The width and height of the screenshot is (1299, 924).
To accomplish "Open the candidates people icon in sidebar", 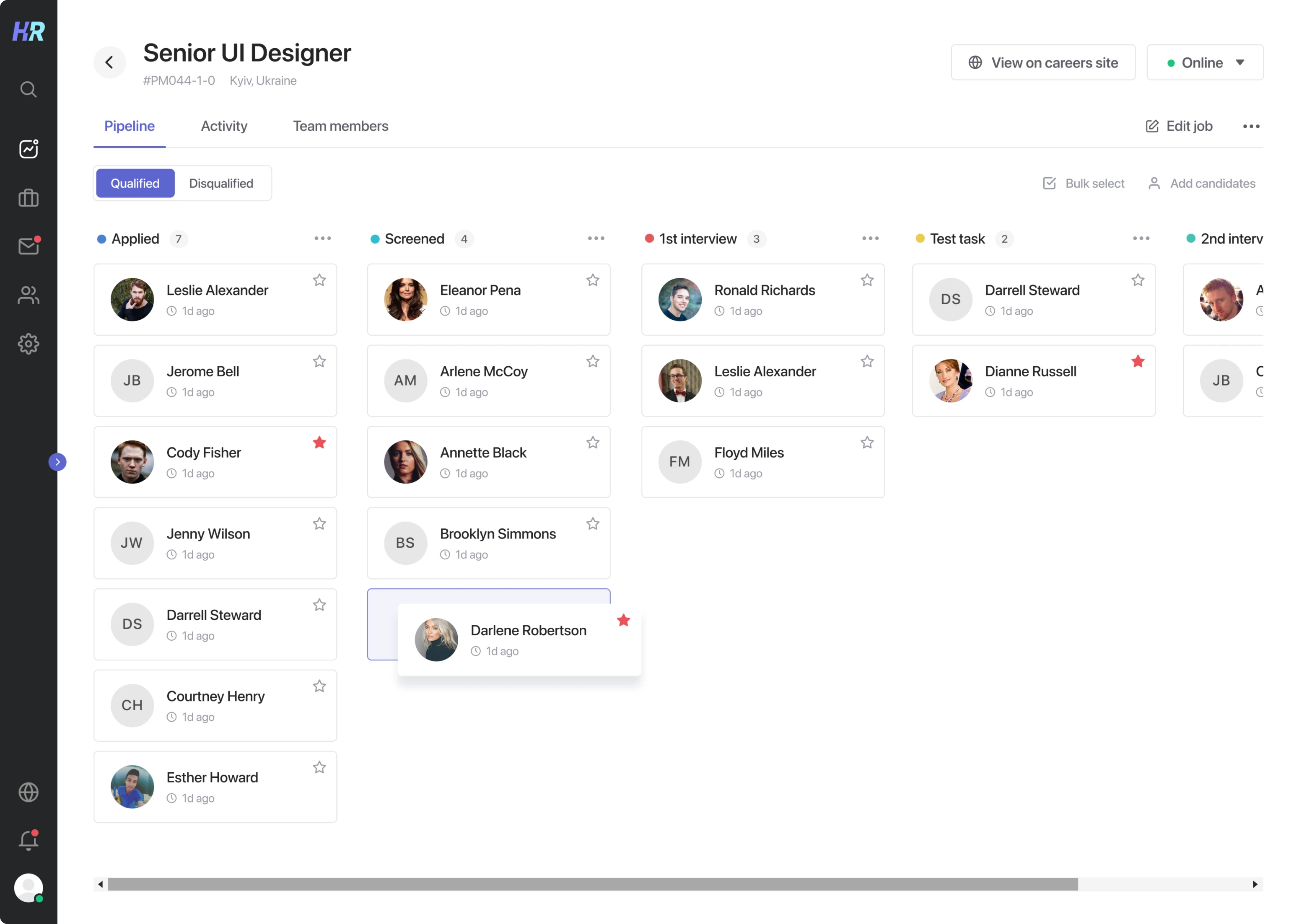I will (28, 295).
